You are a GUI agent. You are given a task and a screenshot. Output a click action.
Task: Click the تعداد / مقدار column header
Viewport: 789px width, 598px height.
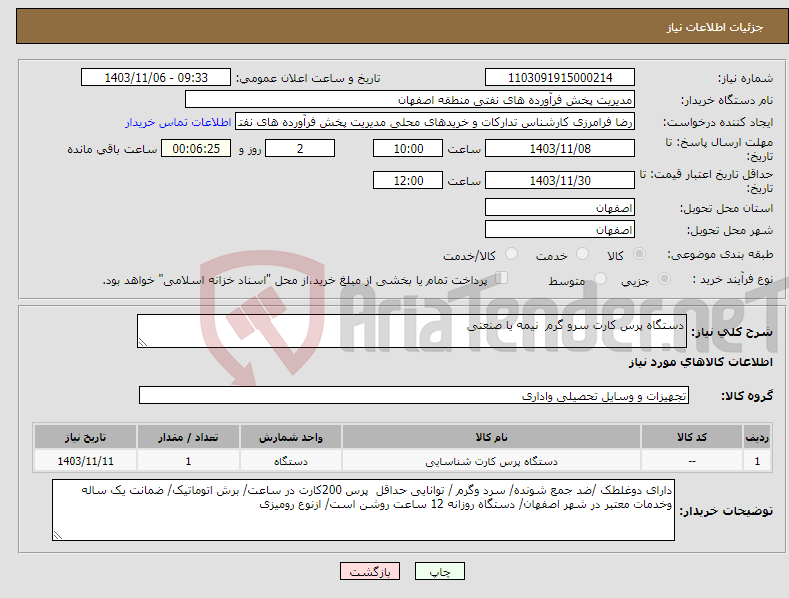[188, 437]
